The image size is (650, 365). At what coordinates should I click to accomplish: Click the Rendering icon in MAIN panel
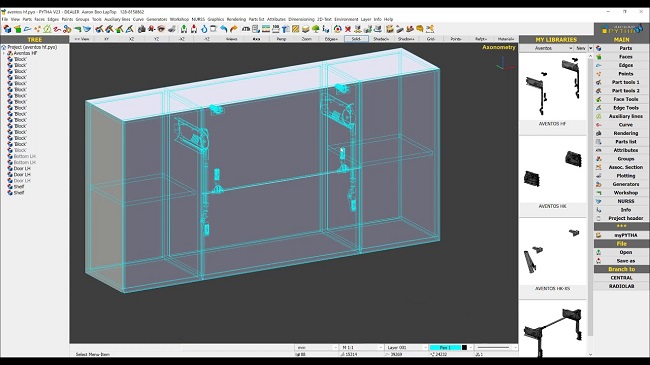coord(599,133)
